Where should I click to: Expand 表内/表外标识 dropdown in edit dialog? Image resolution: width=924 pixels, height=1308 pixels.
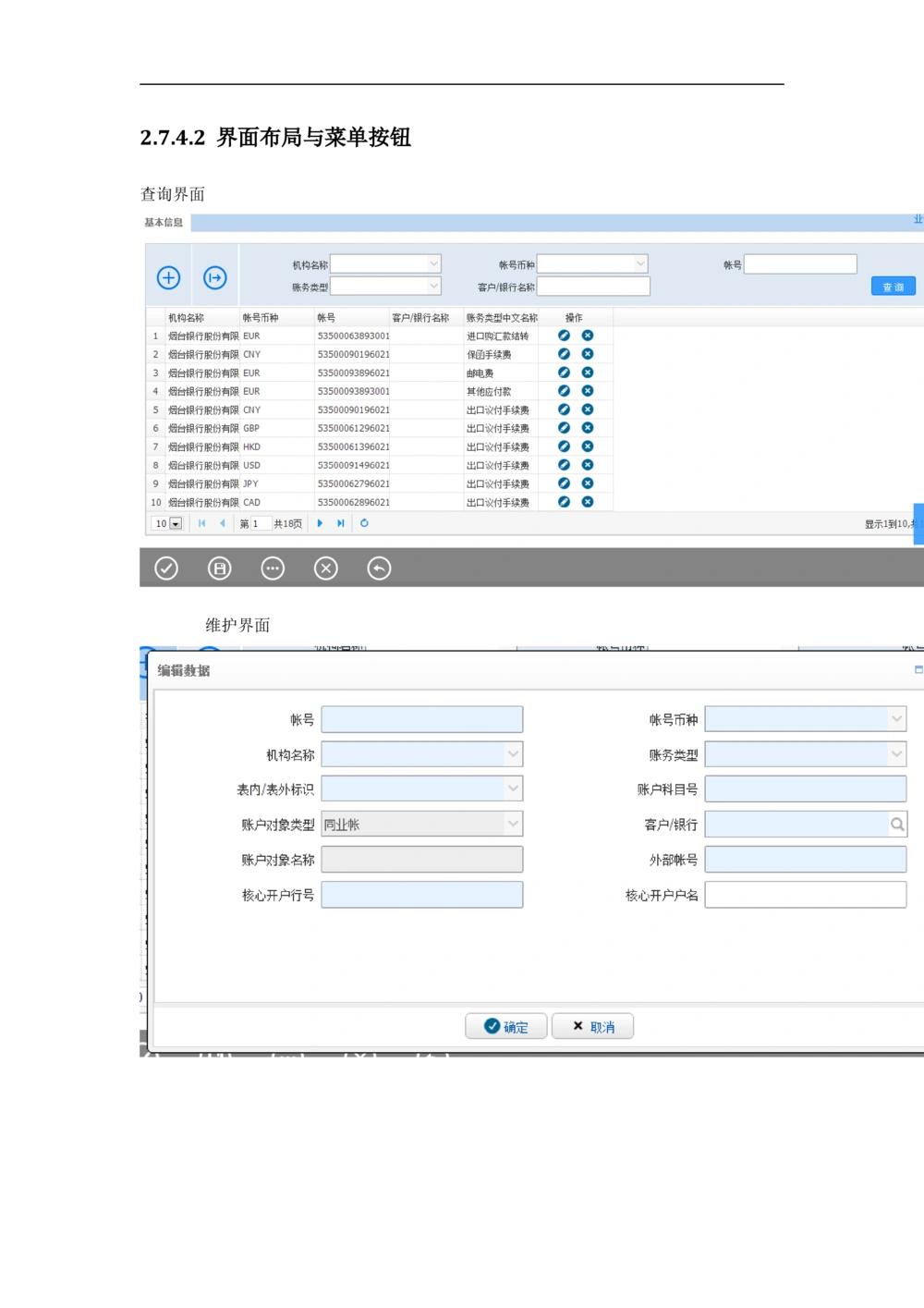click(x=513, y=788)
